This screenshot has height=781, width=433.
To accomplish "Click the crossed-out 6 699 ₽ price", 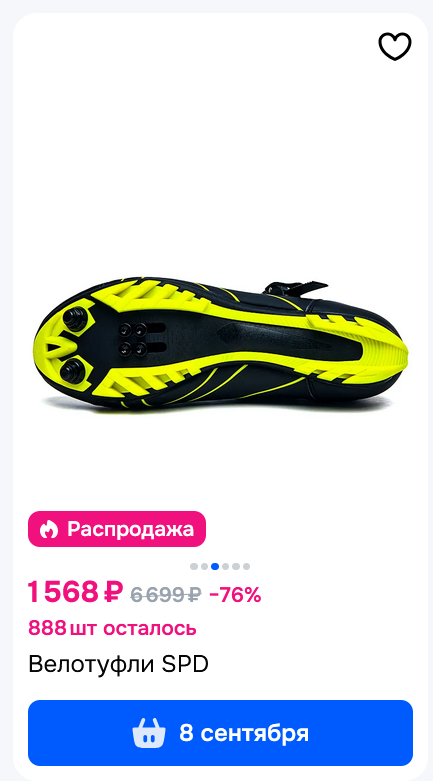I will tap(166, 594).
